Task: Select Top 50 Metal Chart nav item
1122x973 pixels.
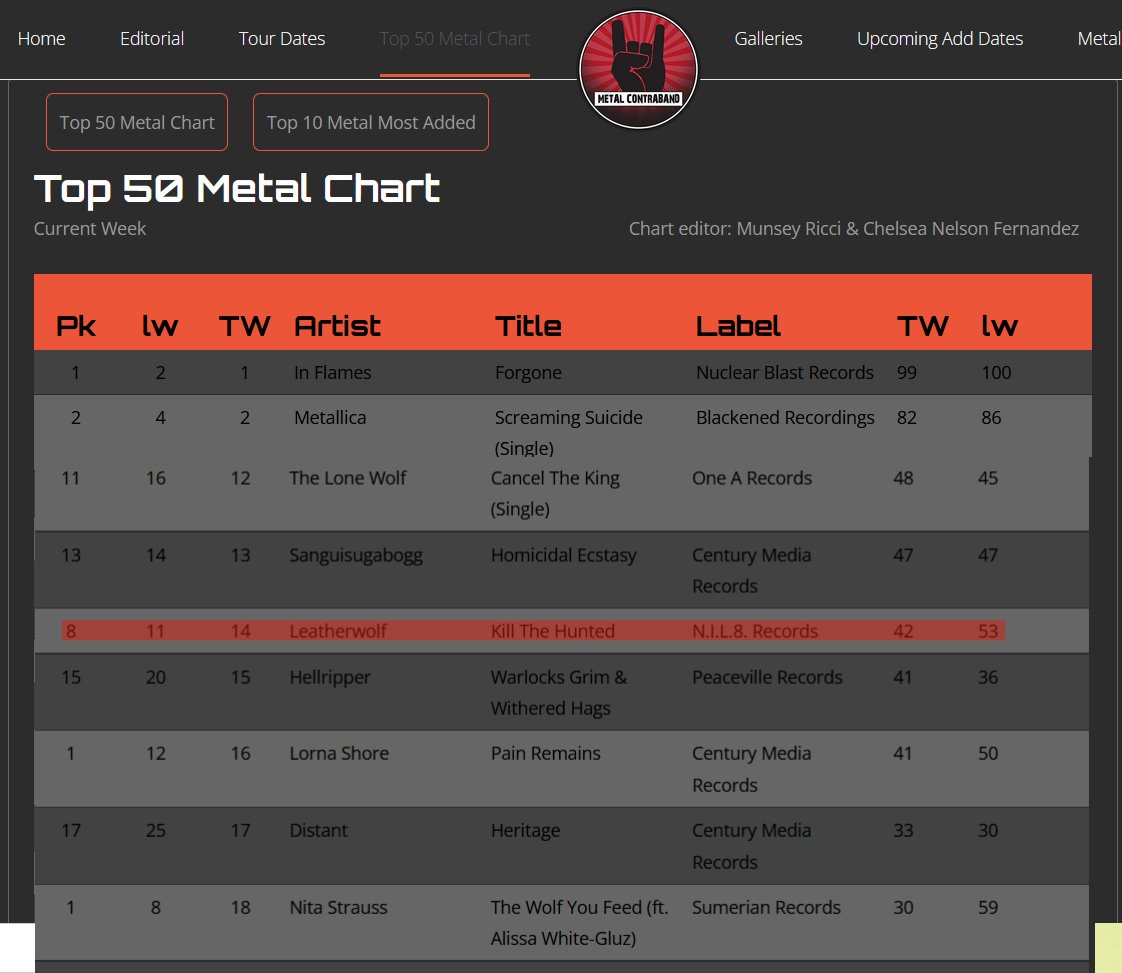Action: [x=454, y=39]
